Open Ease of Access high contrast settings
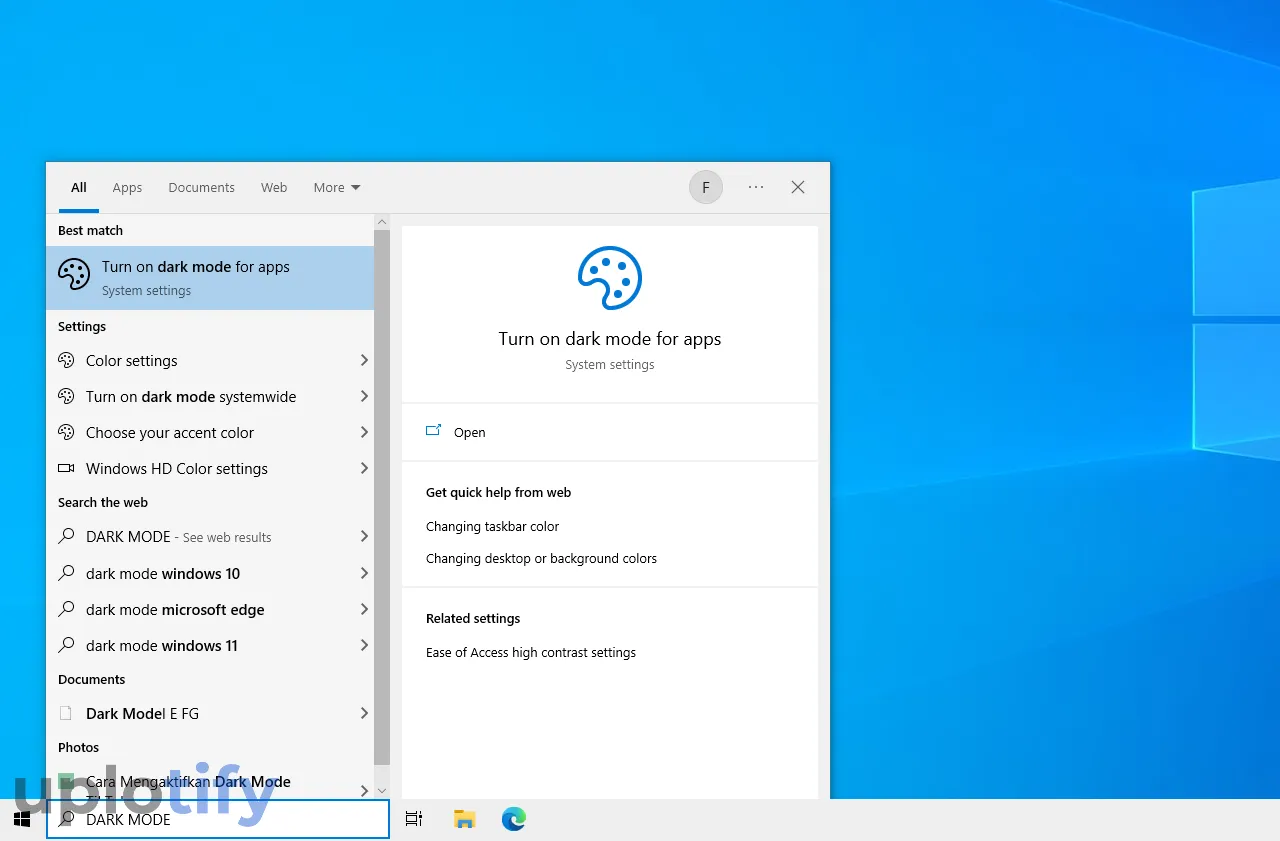The height and width of the screenshot is (841, 1280). pyautogui.click(x=530, y=652)
